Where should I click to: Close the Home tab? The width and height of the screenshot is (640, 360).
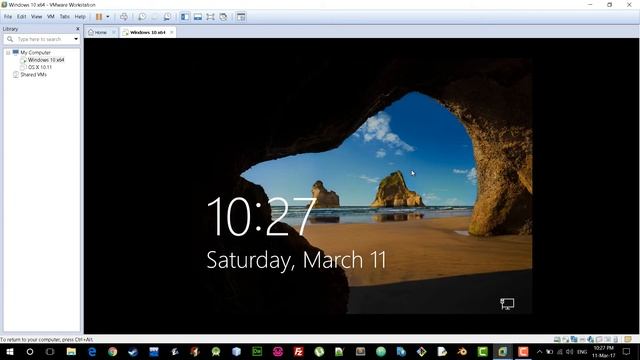(x=113, y=32)
